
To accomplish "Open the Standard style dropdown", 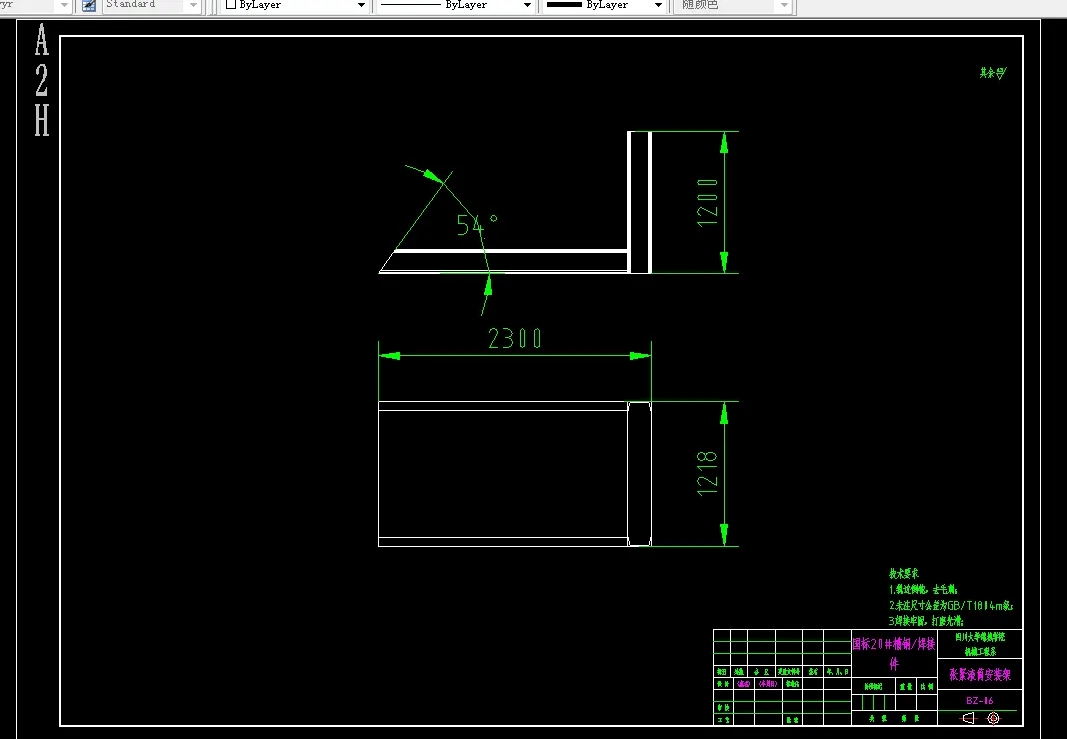I will 152,5.
